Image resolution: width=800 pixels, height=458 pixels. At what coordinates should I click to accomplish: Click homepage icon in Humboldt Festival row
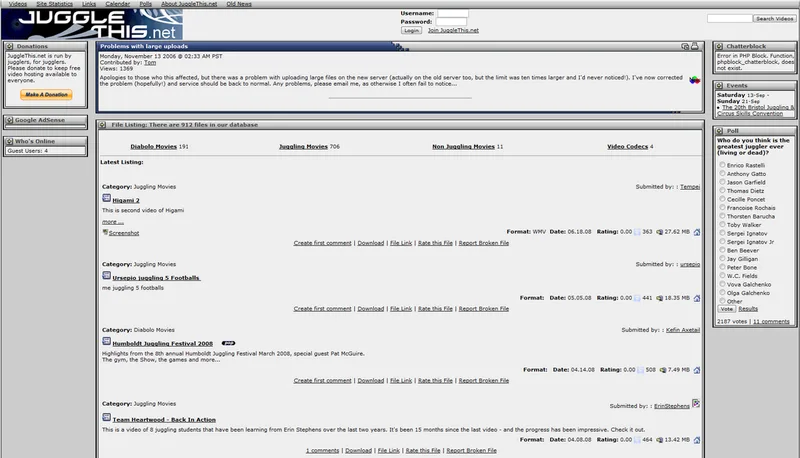coord(696,370)
